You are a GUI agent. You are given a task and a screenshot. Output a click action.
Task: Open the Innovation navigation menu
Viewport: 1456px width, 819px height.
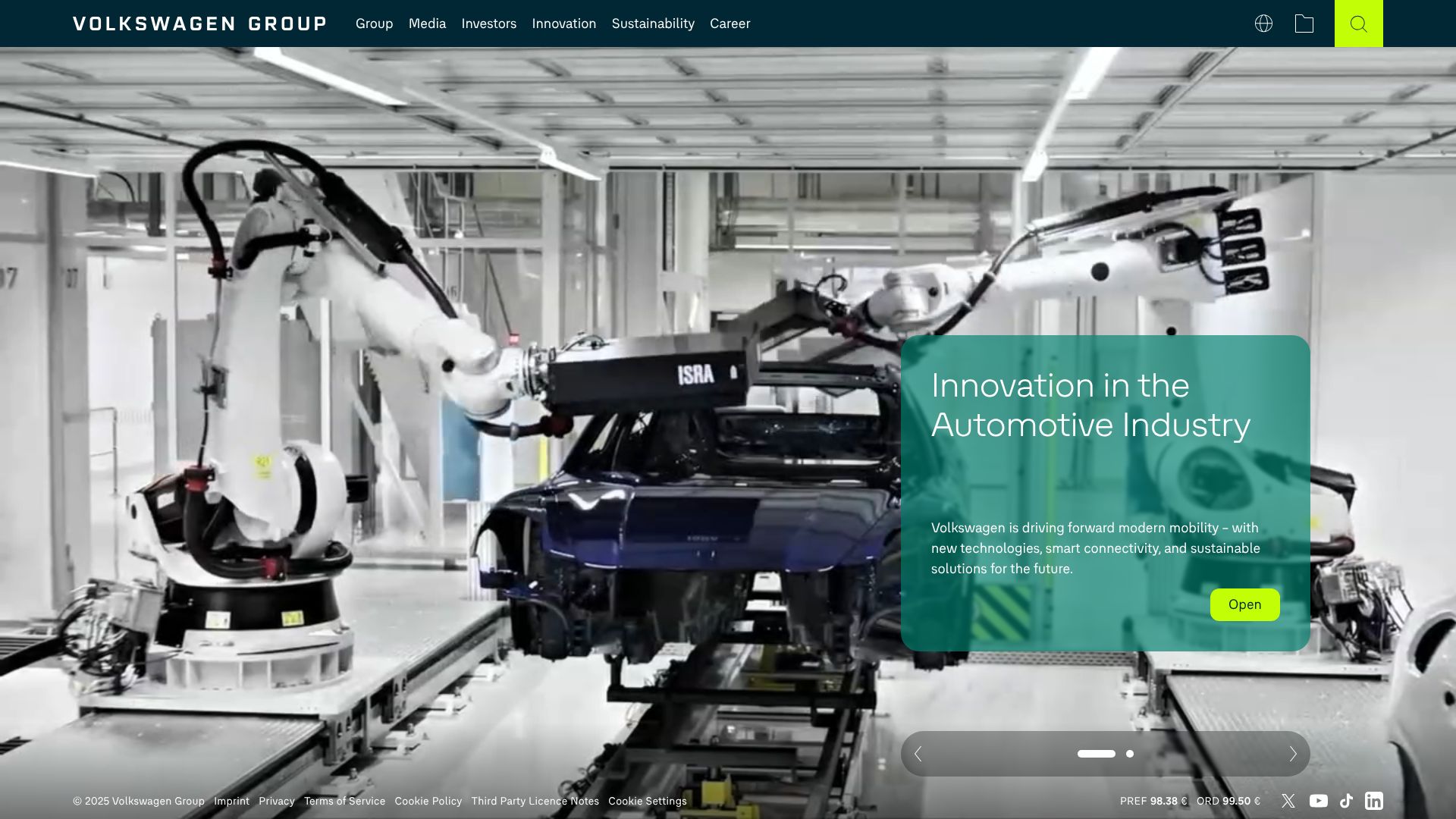(563, 24)
